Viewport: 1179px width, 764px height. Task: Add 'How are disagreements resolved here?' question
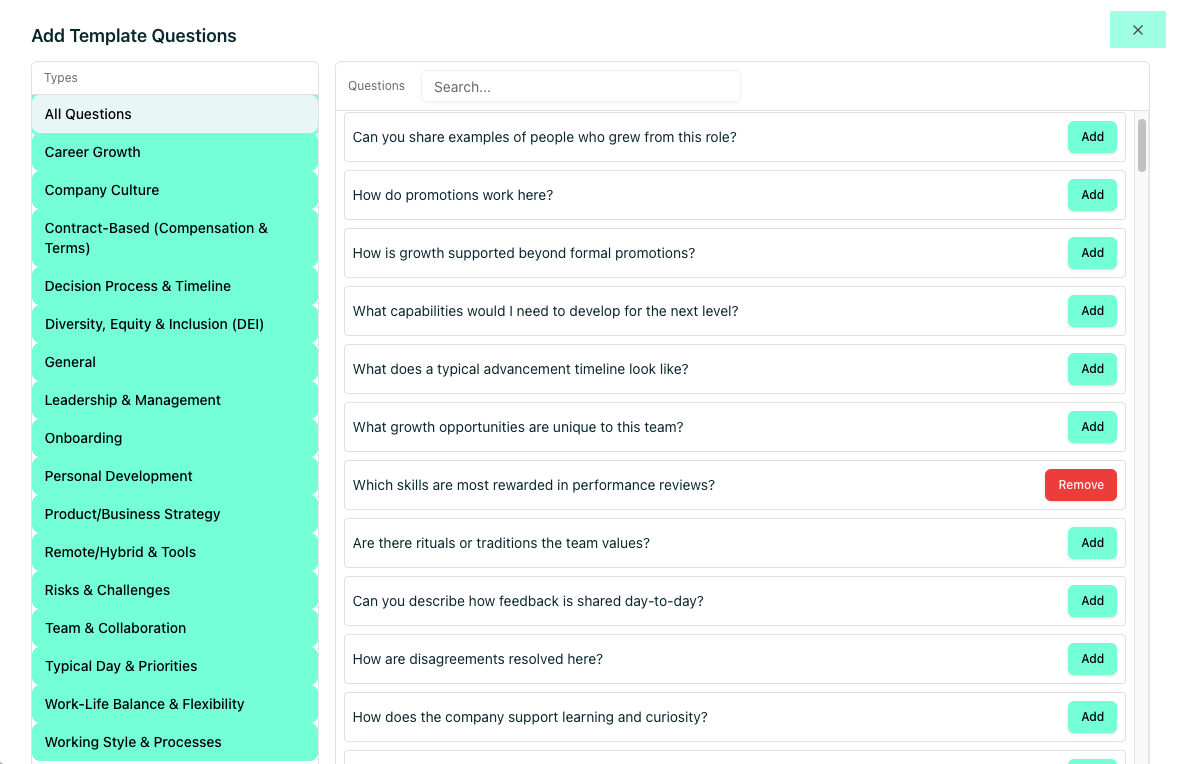[1092, 659]
